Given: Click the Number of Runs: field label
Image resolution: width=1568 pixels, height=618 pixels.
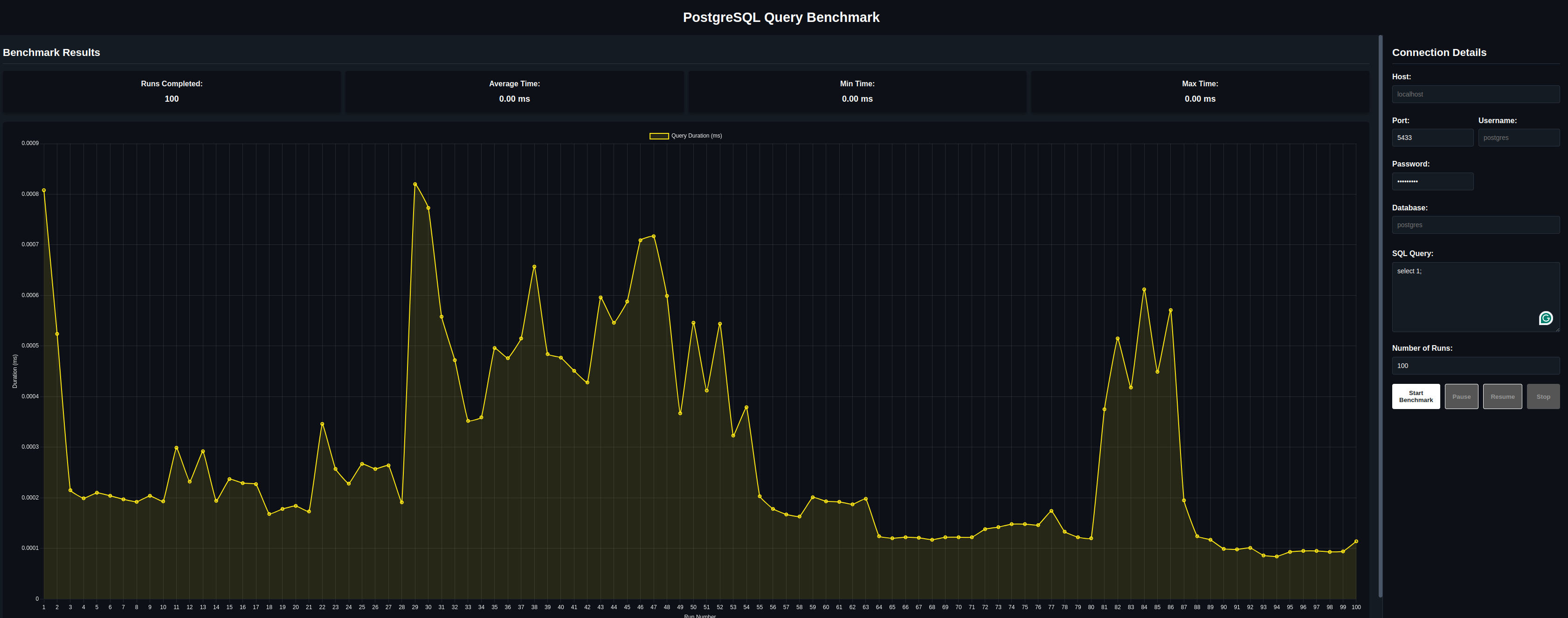Looking at the screenshot, I should point(1422,348).
